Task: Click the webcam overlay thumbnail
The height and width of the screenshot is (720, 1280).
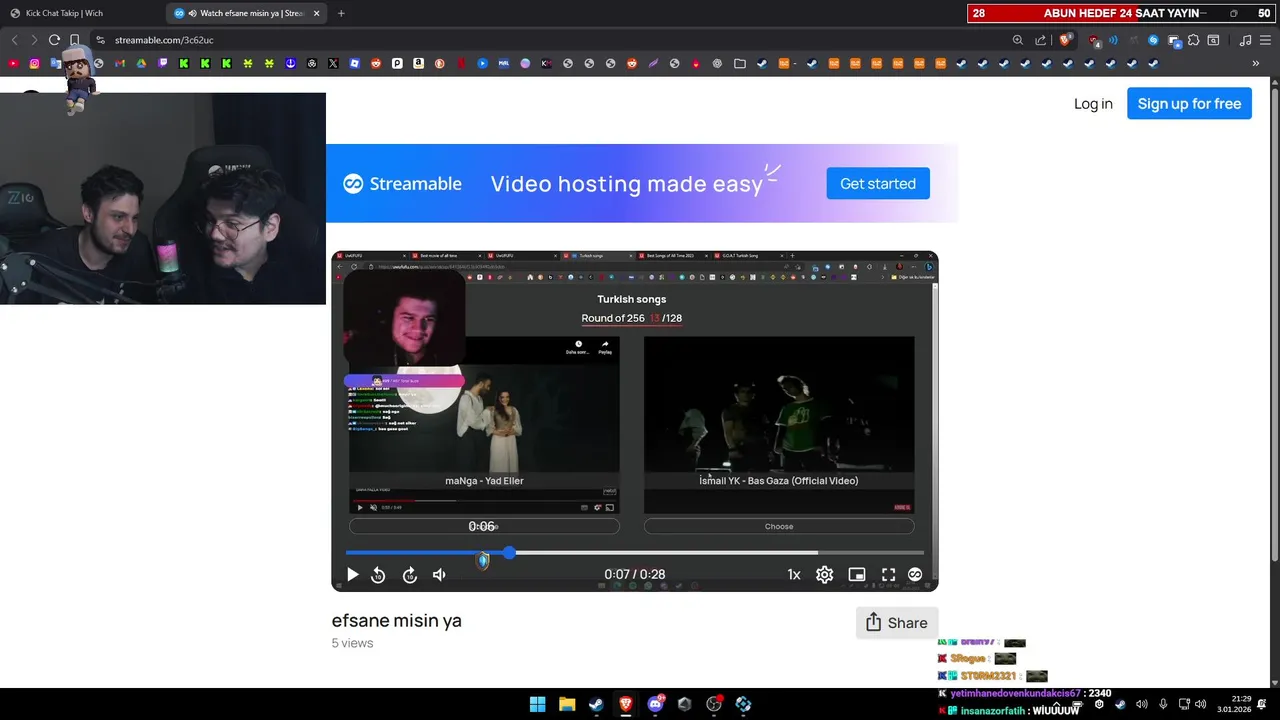Action: [x=163, y=198]
